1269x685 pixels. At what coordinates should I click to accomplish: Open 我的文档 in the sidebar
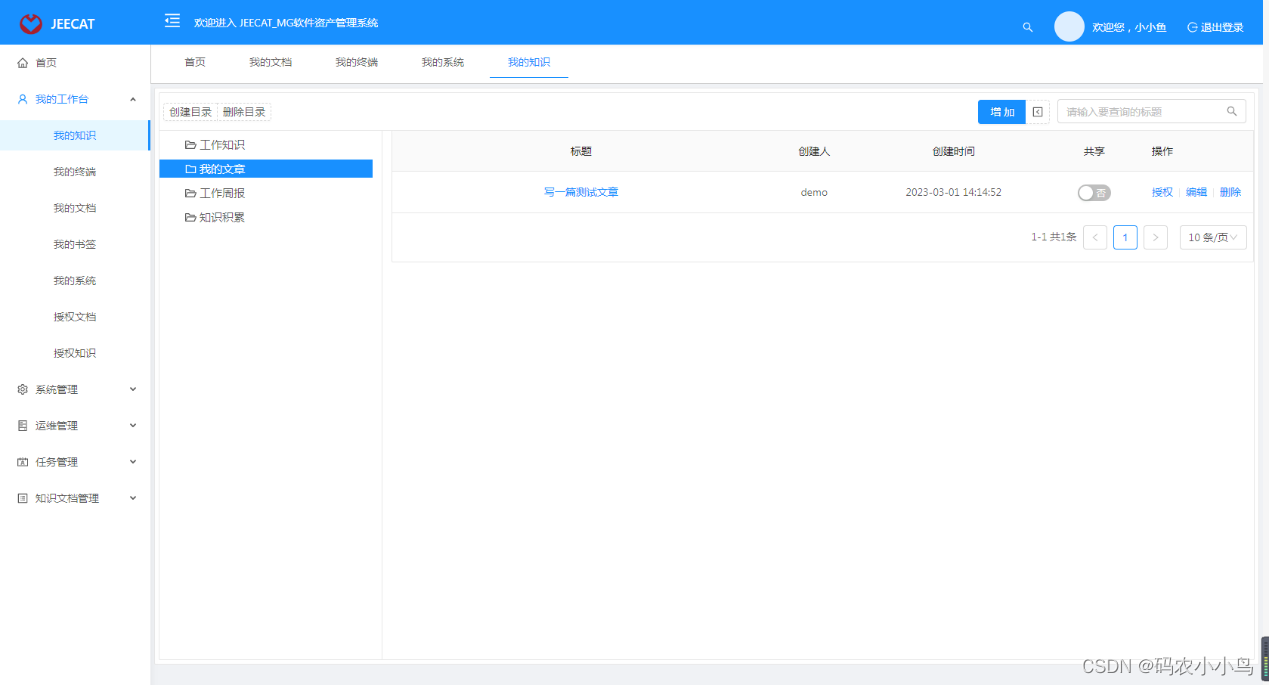[75, 208]
